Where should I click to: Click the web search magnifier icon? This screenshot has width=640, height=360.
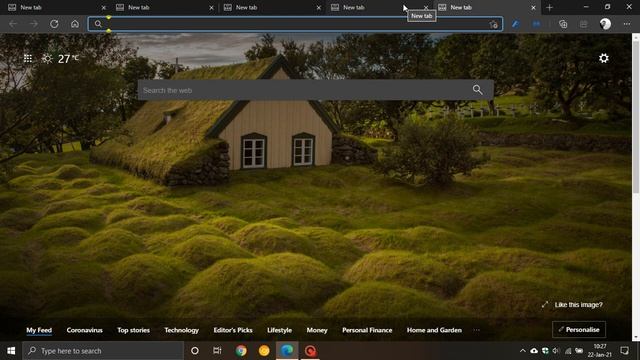(477, 90)
